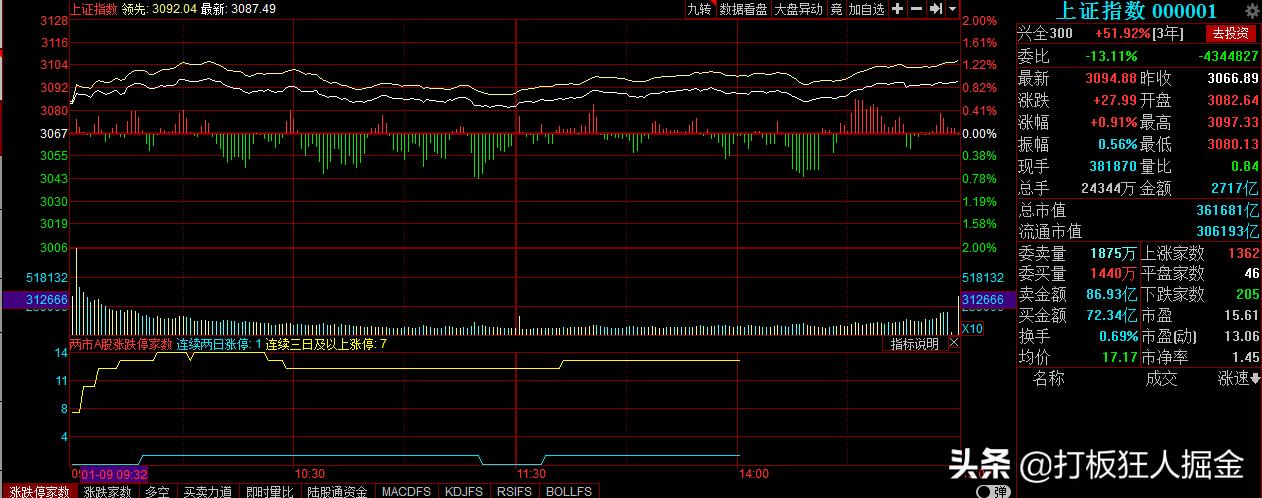Click the minus zoom-out icon in chart toolbar
The height and width of the screenshot is (498, 1262).
point(916,9)
